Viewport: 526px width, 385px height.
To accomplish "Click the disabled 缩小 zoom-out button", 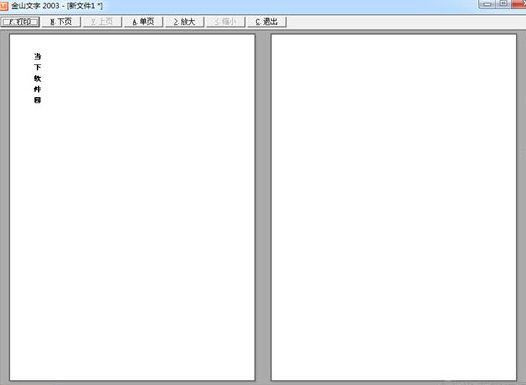I will [x=225, y=22].
